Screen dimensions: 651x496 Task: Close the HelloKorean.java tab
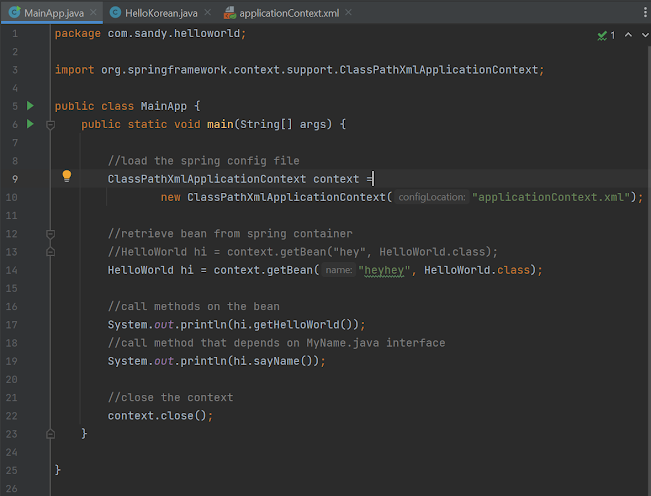click(x=208, y=12)
